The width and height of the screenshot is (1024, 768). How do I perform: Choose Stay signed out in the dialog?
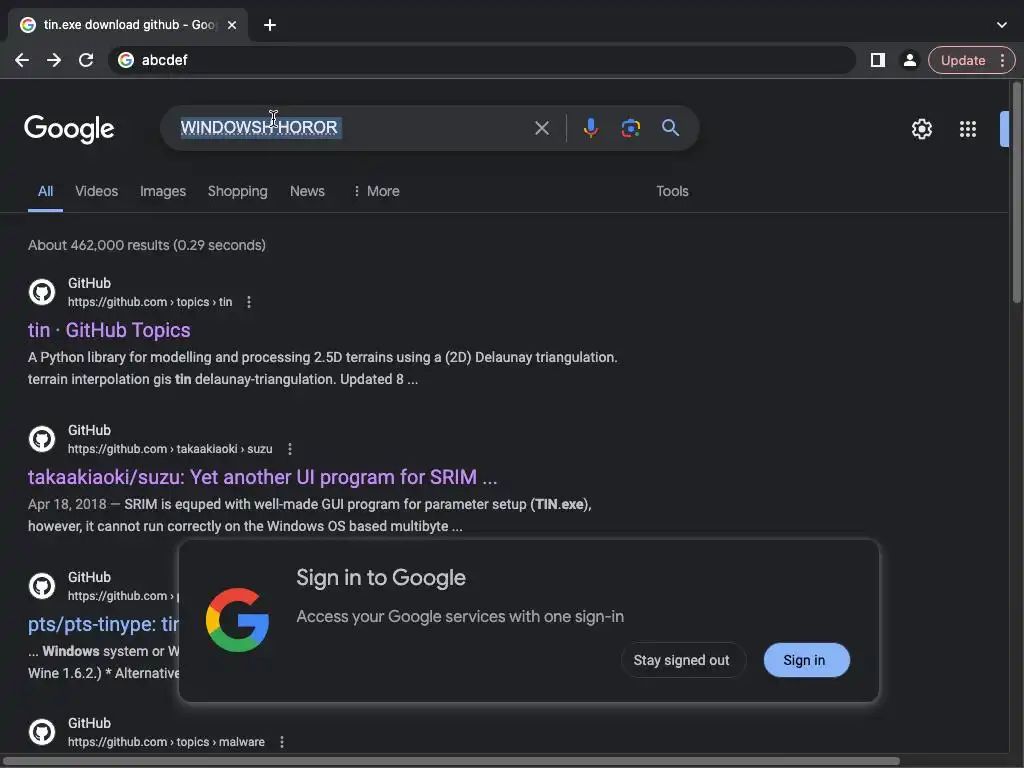681,660
